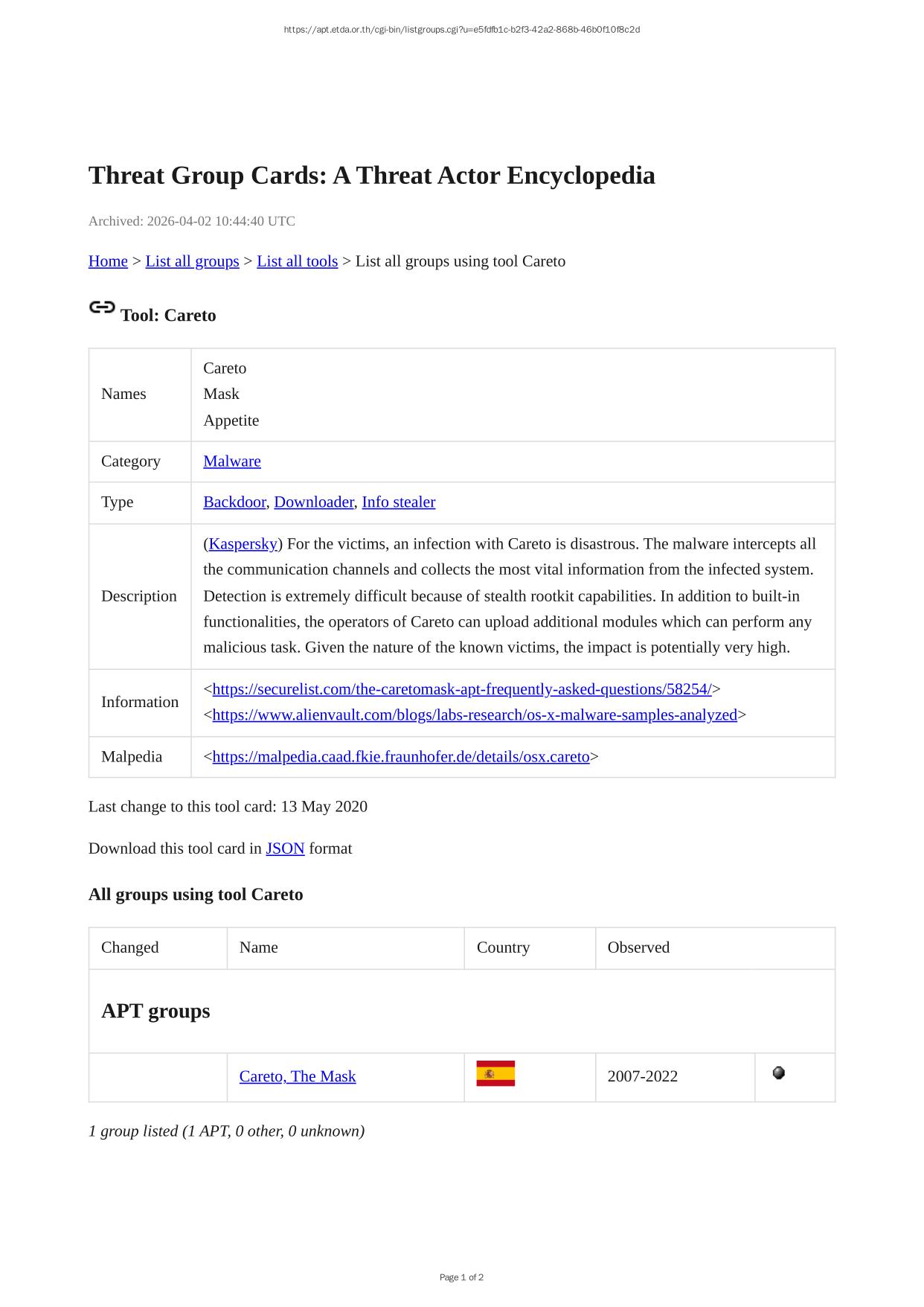This screenshot has width=924, height=1307.
Task: Click the Changed column header
Action: pyautogui.click(x=130, y=948)
